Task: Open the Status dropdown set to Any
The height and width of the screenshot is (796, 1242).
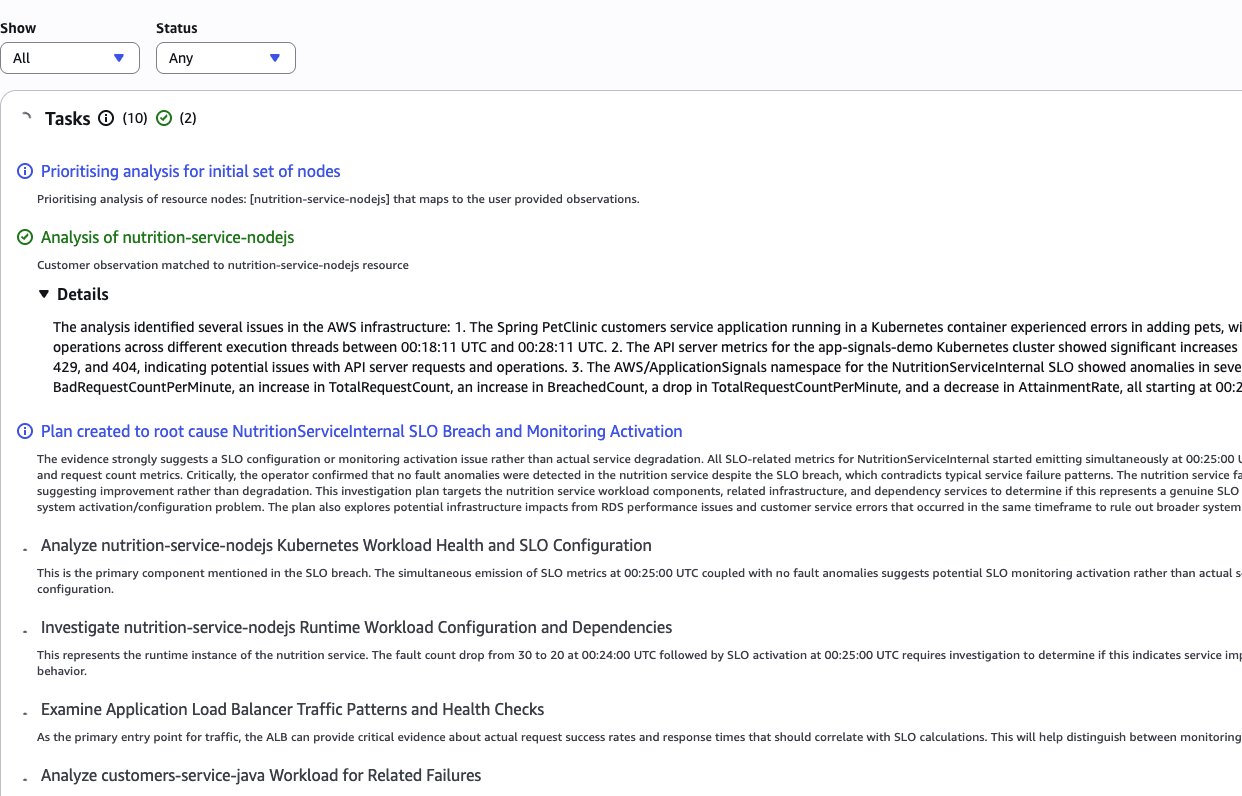Action: tap(225, 58)
